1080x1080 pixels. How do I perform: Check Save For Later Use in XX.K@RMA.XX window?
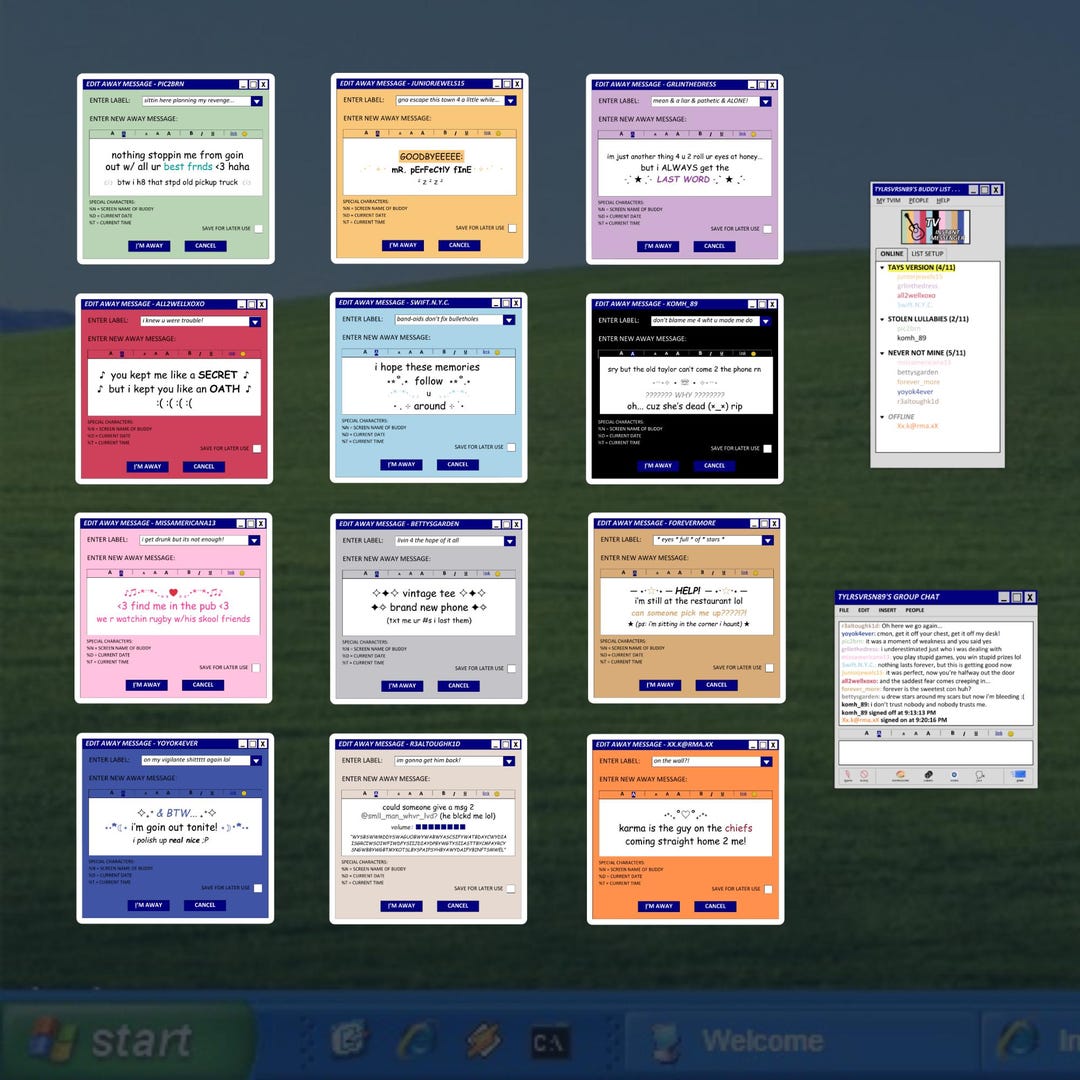tap(768, 889)
